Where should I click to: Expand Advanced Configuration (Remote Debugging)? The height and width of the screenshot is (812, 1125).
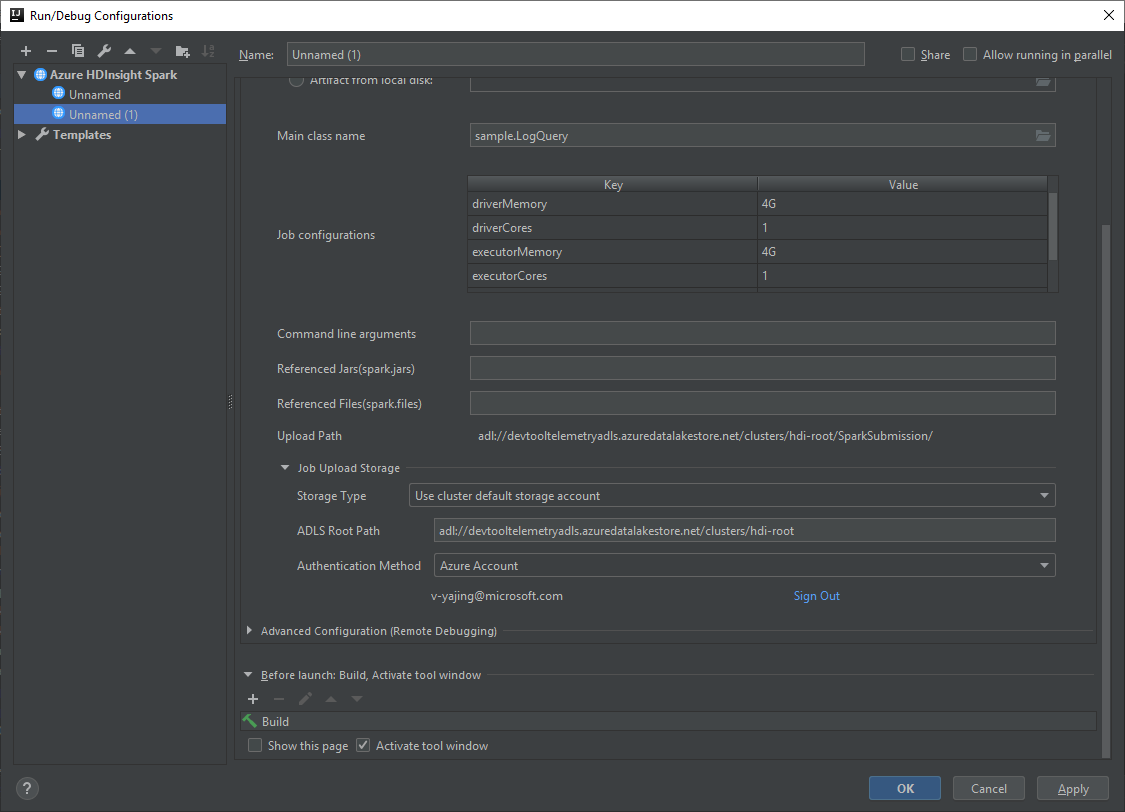point(249,631)
